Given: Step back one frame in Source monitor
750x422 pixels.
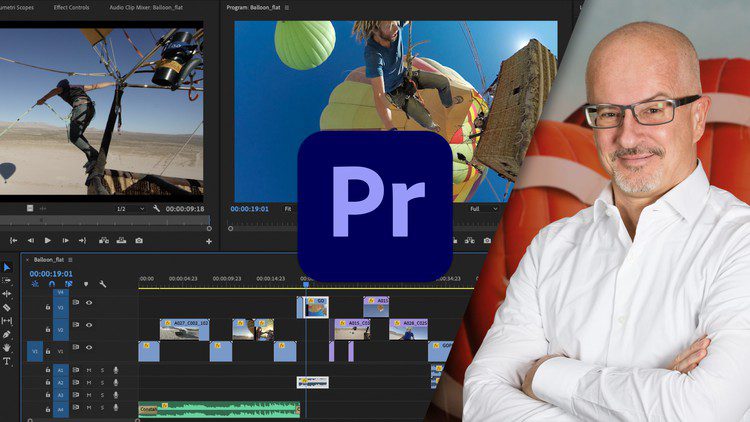Looking at the screenshot, I should pos(31,241).
